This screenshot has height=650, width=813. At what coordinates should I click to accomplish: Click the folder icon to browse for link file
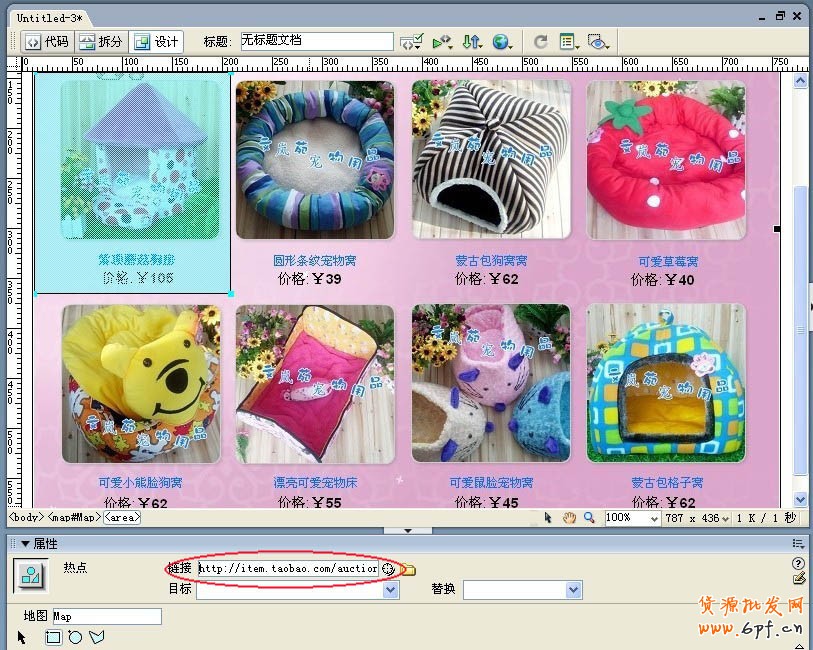pyautogui.click(x=409, y=569)
